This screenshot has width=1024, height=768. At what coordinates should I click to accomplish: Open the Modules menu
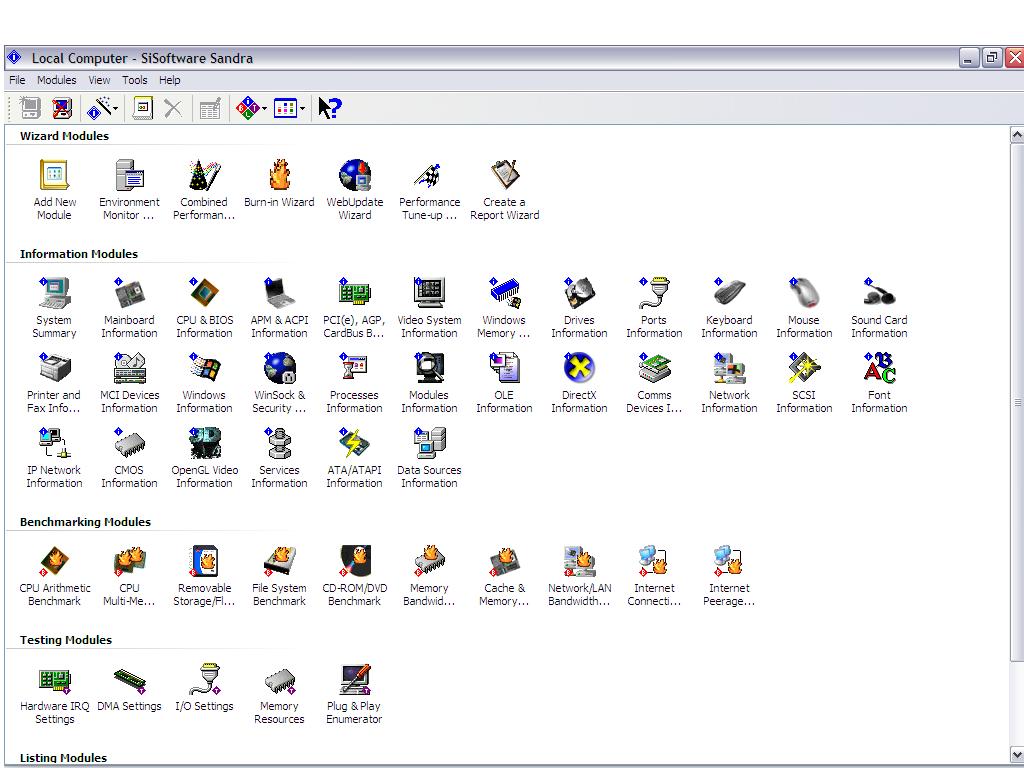56,80
